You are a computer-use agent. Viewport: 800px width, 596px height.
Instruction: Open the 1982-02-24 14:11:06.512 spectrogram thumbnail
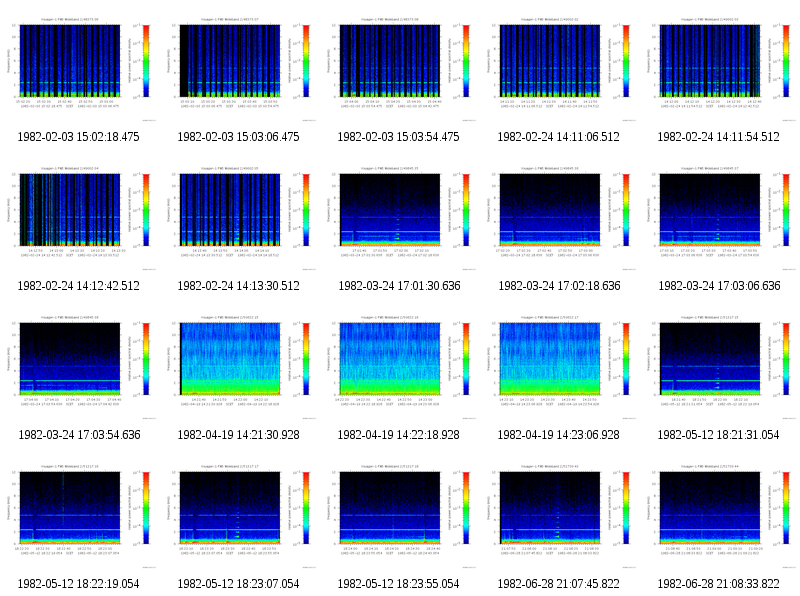(x=559, y=68)
